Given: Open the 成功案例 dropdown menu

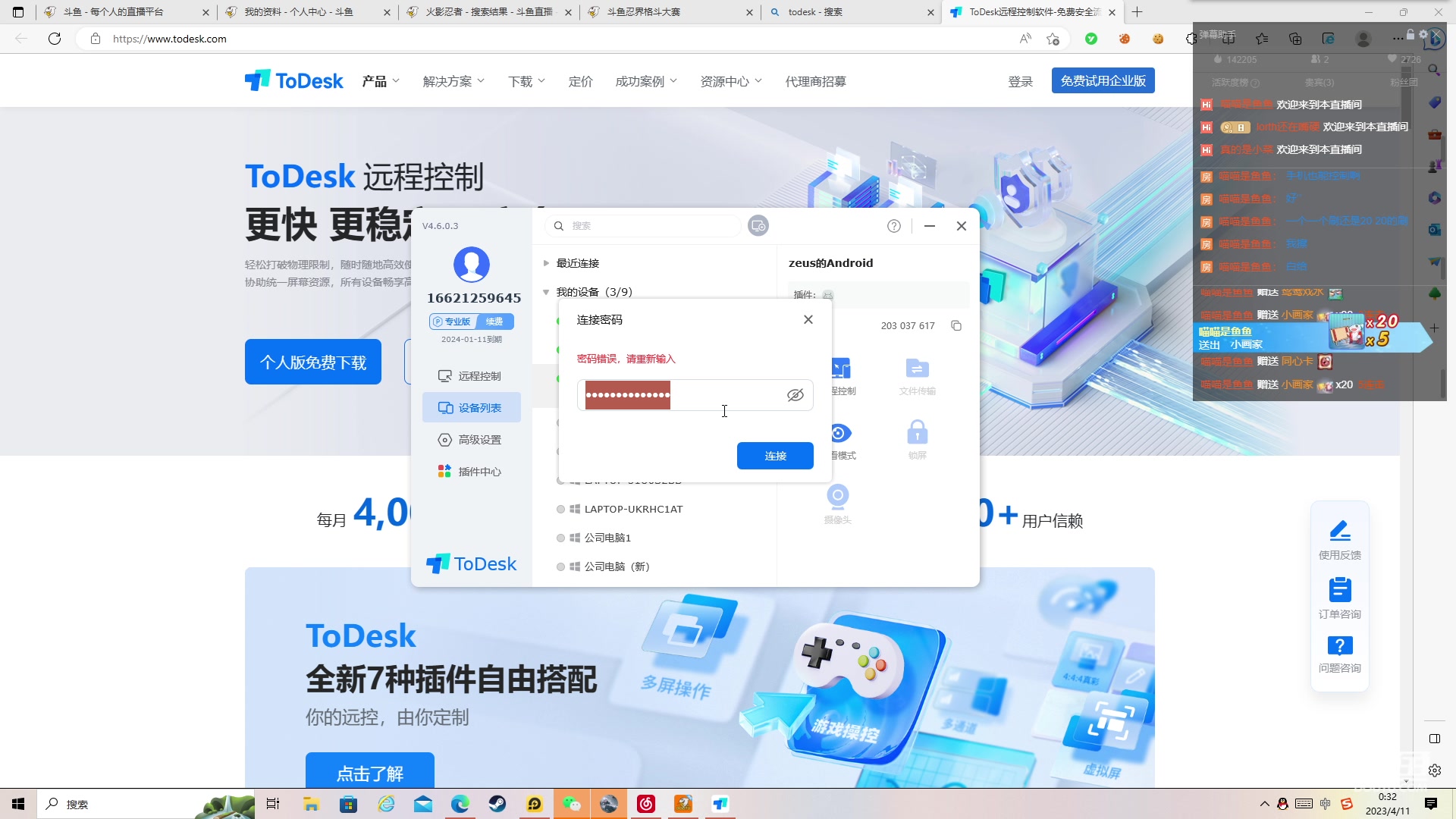Looking at the screenshot, I should (x=646, y=81).
